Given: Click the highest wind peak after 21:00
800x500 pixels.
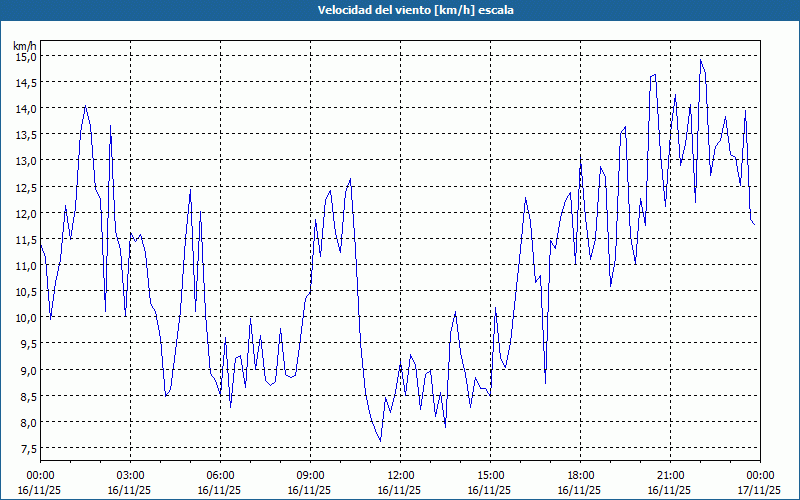Looking at the screenshot, I should 701,60.
